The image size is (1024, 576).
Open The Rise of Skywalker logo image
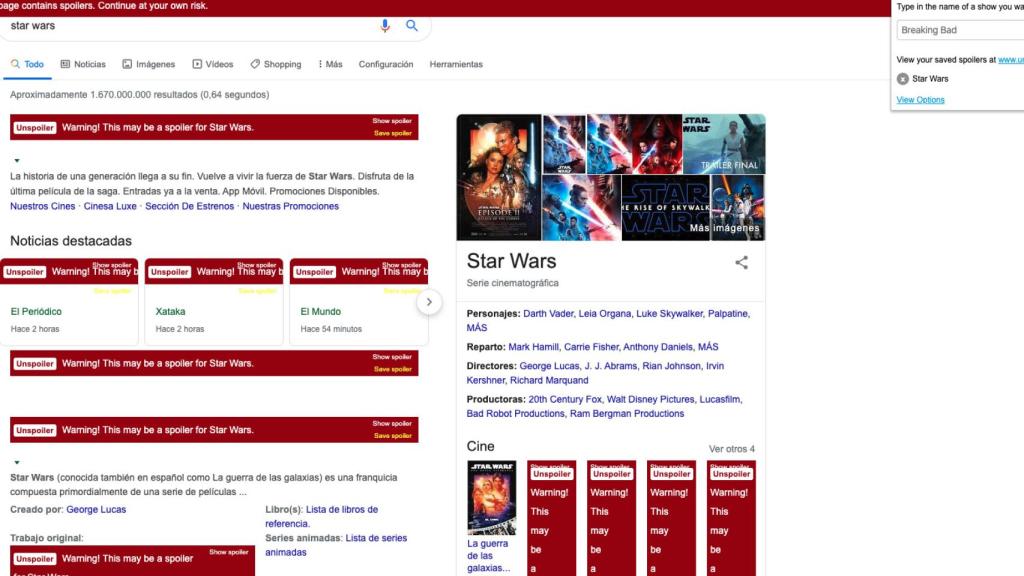click(665, 208)
